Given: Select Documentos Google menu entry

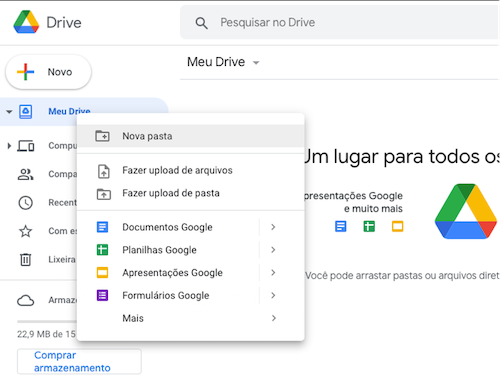Looking at the screenshot, I should (x=191, y=227).
